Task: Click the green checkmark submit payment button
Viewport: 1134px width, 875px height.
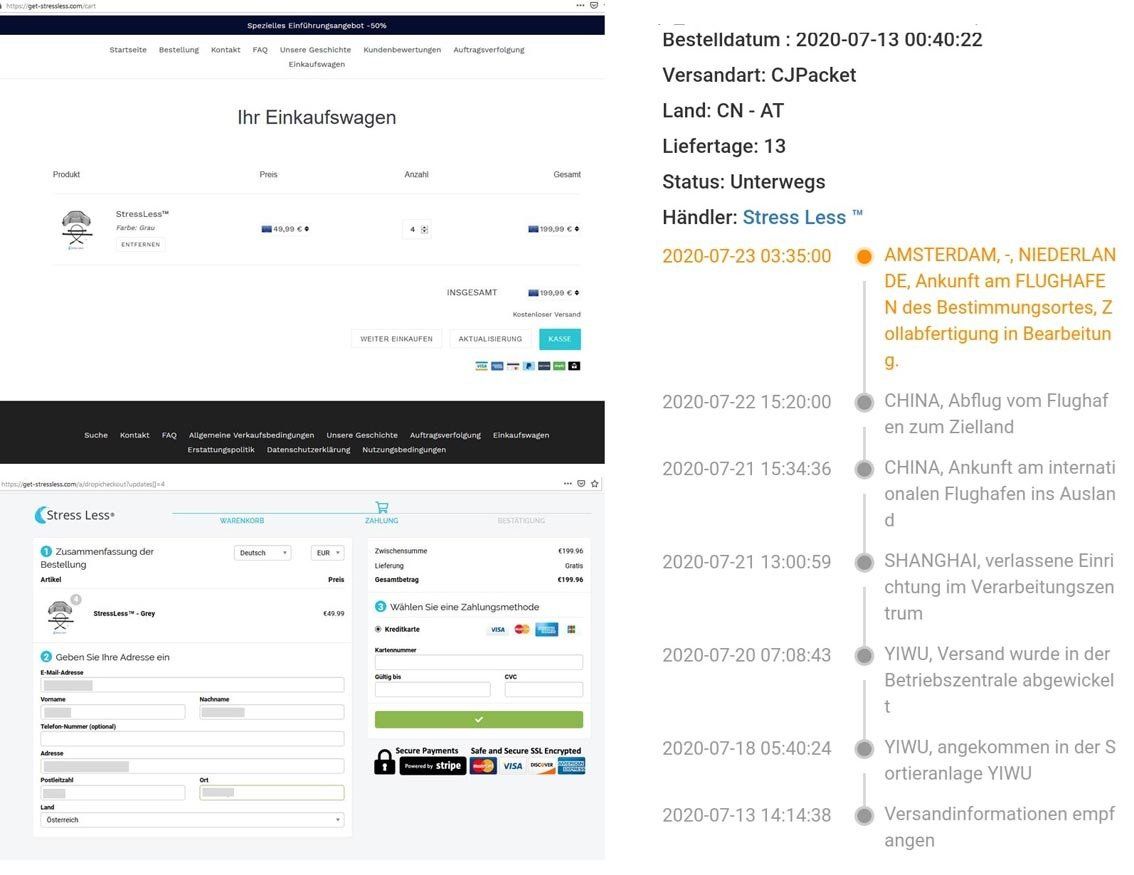Action: [479, 720]
